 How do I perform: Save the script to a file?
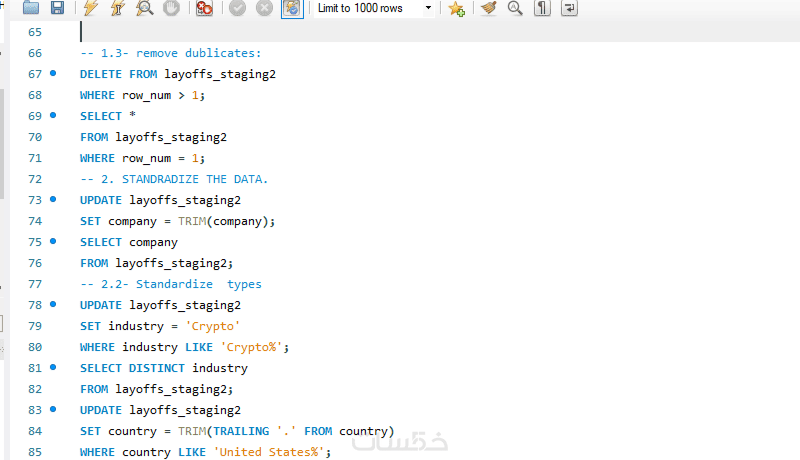coord(57,8)
